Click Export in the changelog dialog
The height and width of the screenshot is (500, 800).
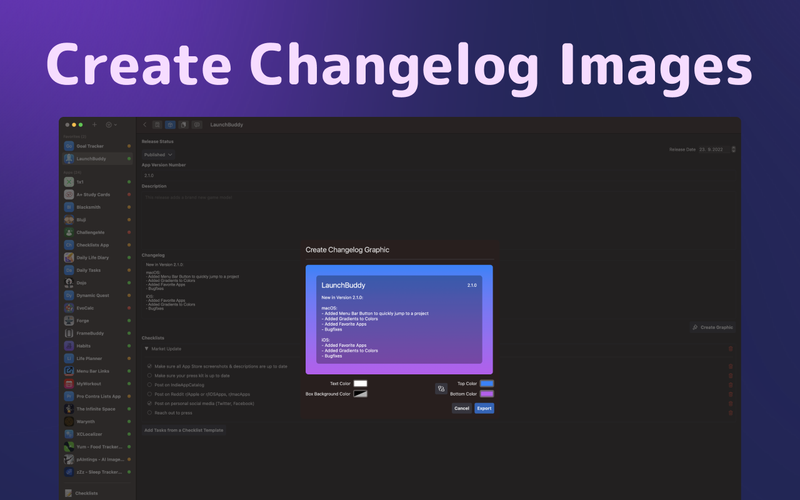(484, 408)
